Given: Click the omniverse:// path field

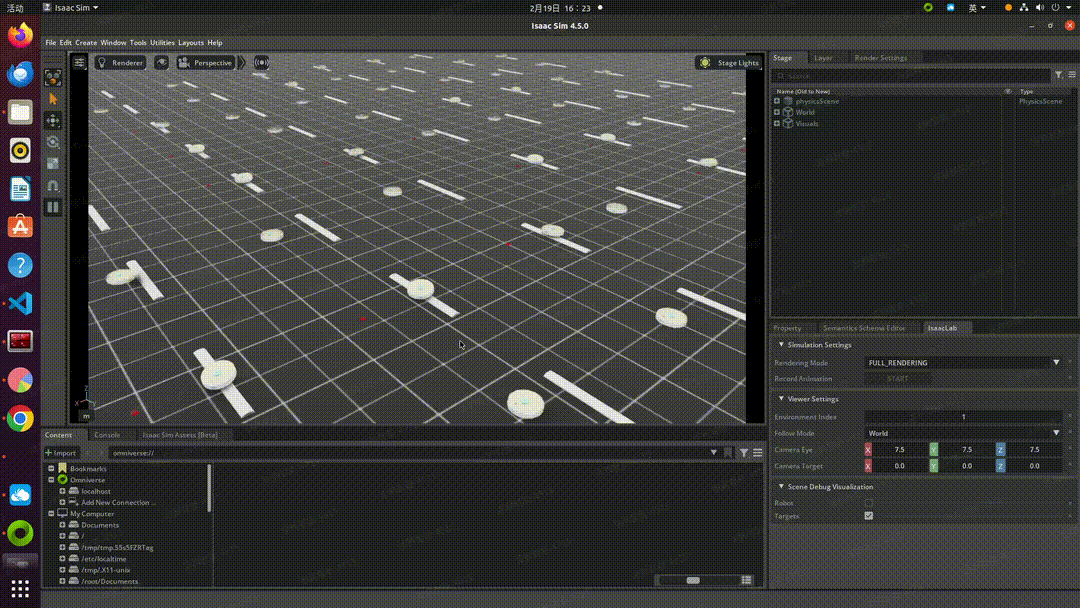Looking at the screenshot, I should [408, 453].
